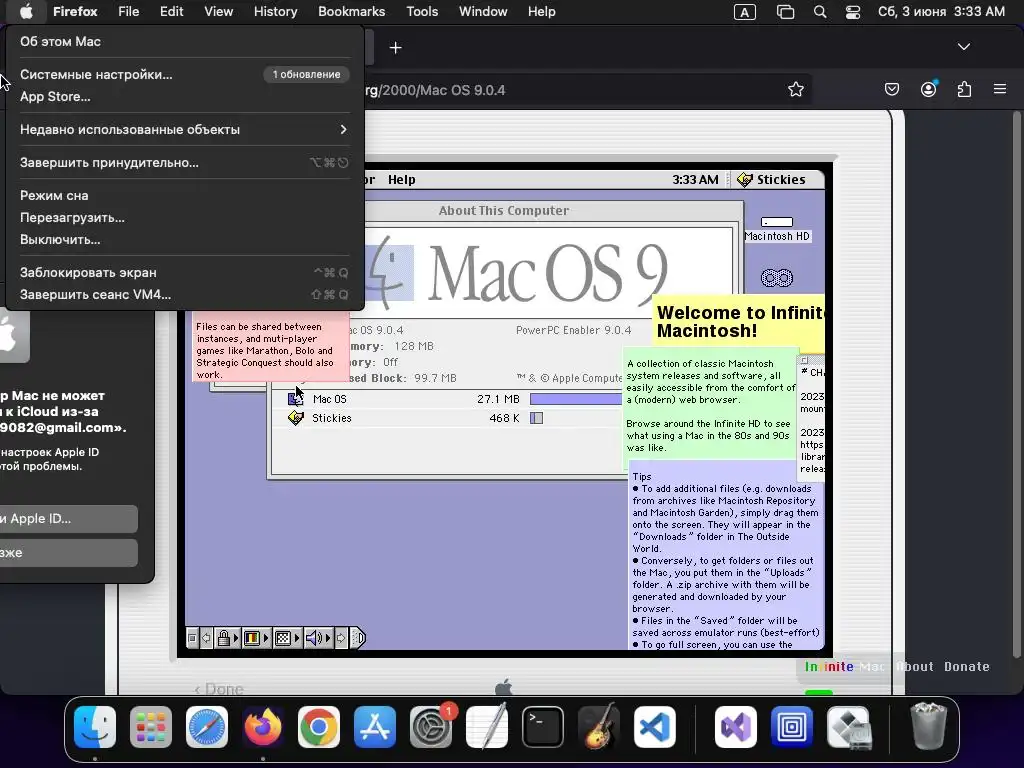Viewport: 1024px width, 768px height.
Task: Click Done link below emulator screen
Action: (x=219, y=689)
